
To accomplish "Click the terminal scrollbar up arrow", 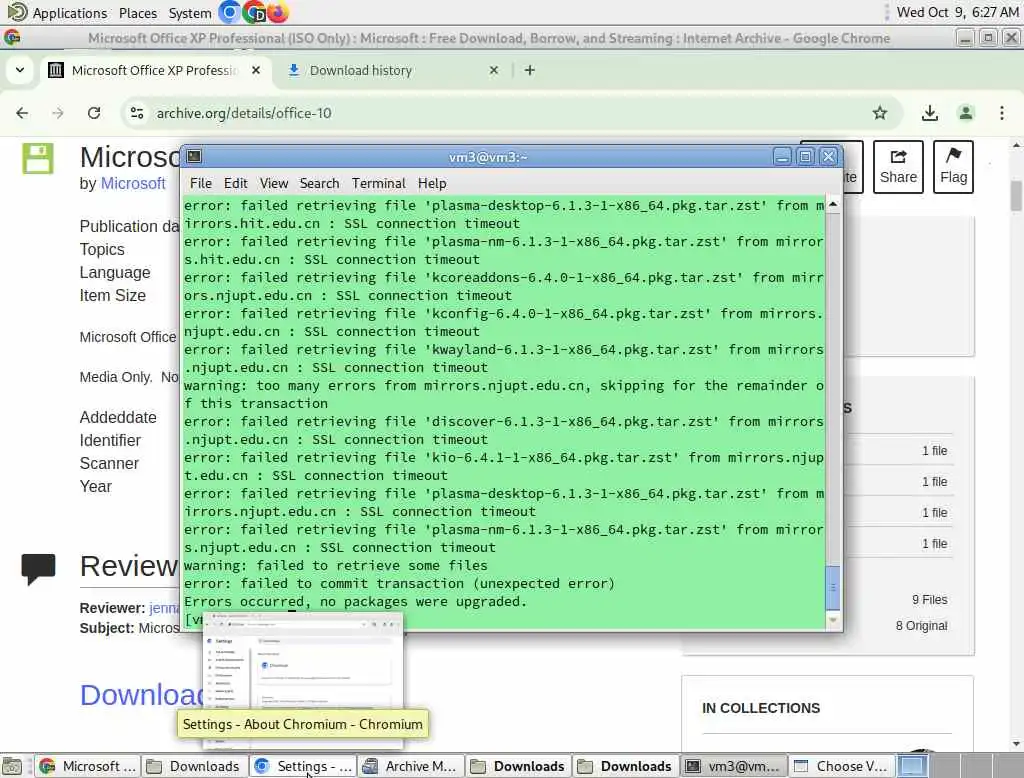I will point(833,204).
